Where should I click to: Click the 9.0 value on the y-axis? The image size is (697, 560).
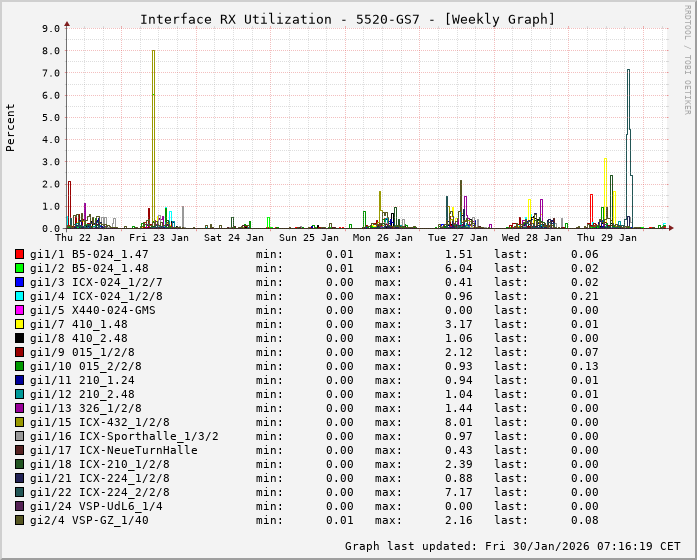coord(50,28)
